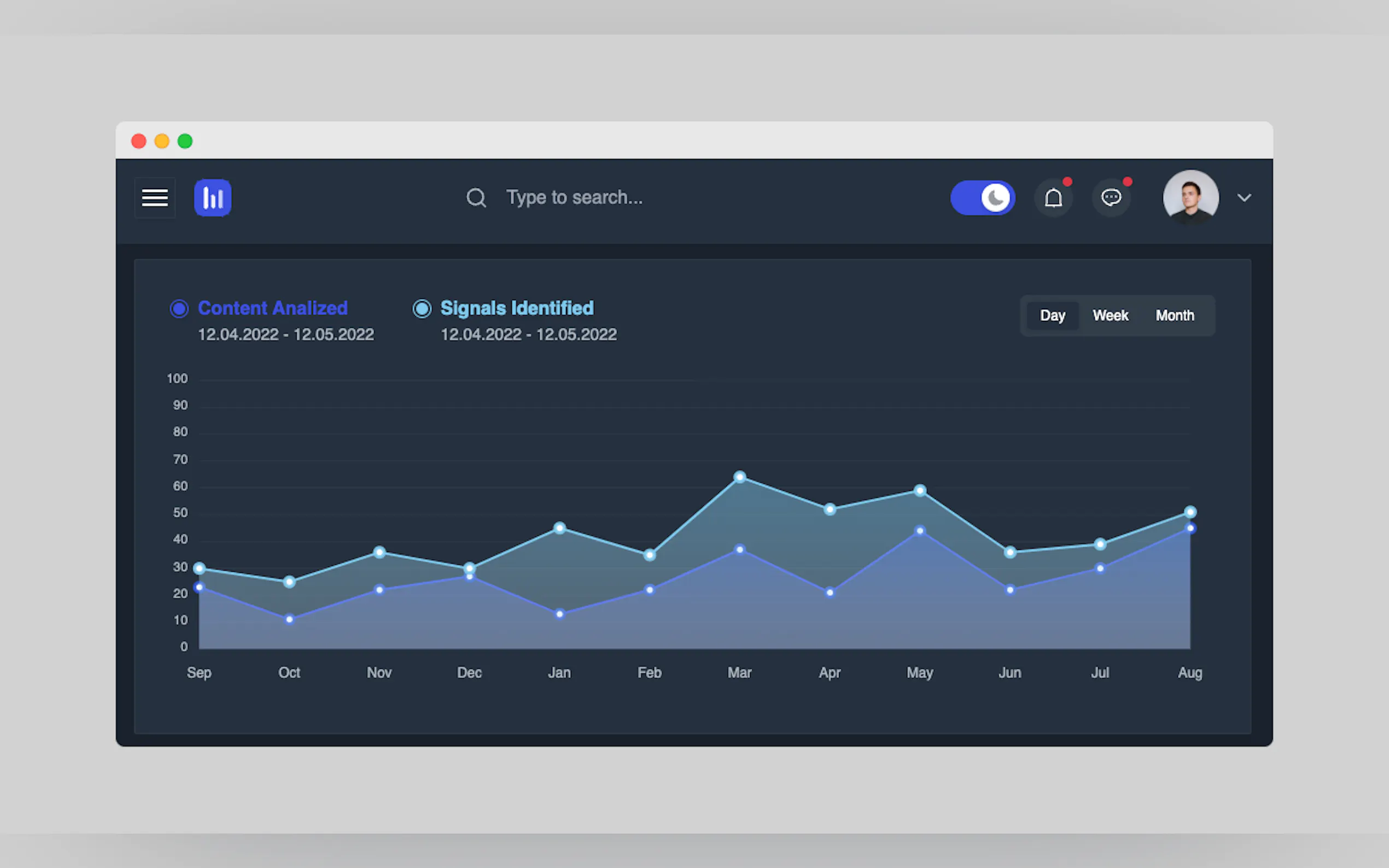This screenshot has width=1389, height=868.
Task: Click the search magnifier icon
Action: (475, 197)
